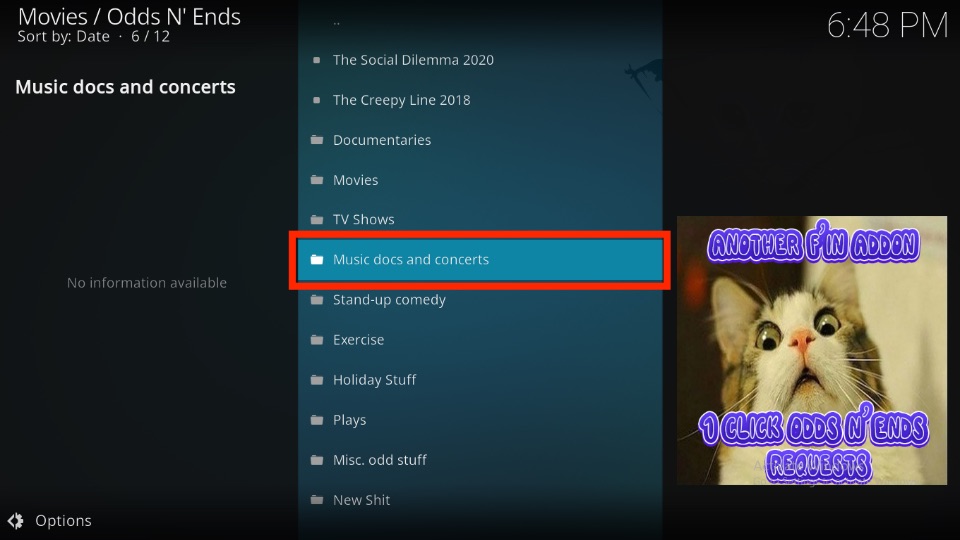The height and width of the screenshot is (540, 960).
Task: Open the Holiday Stuff folder icon
Action: 317,380
